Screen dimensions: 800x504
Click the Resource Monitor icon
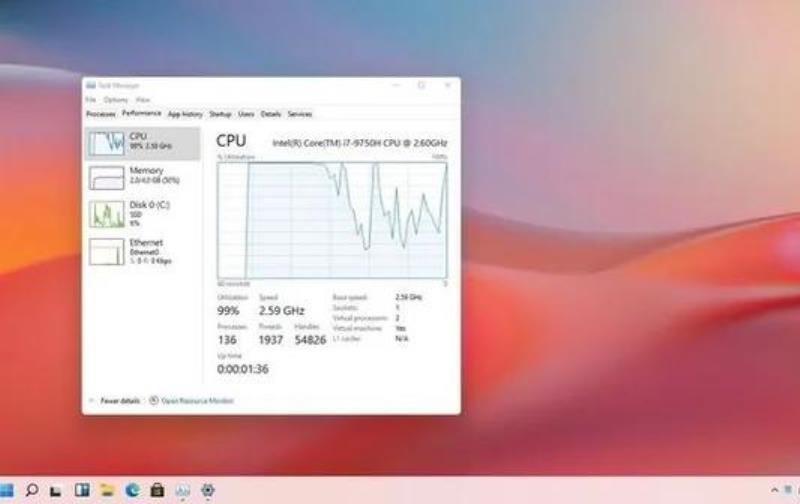click(154, 400)
